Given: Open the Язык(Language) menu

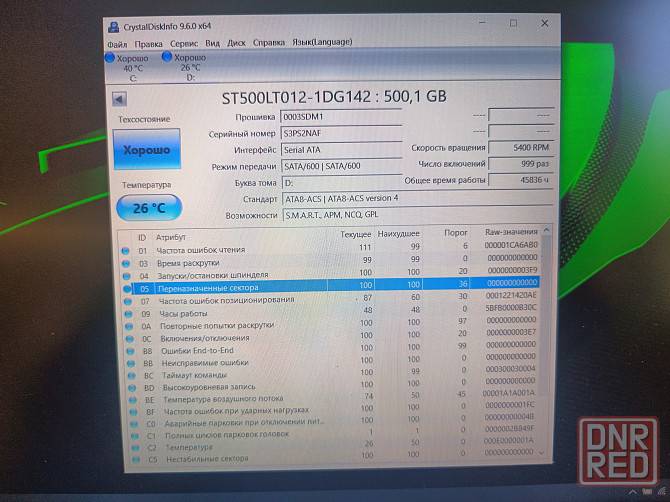Looking at the screenshot, I should tap(322, 42).
